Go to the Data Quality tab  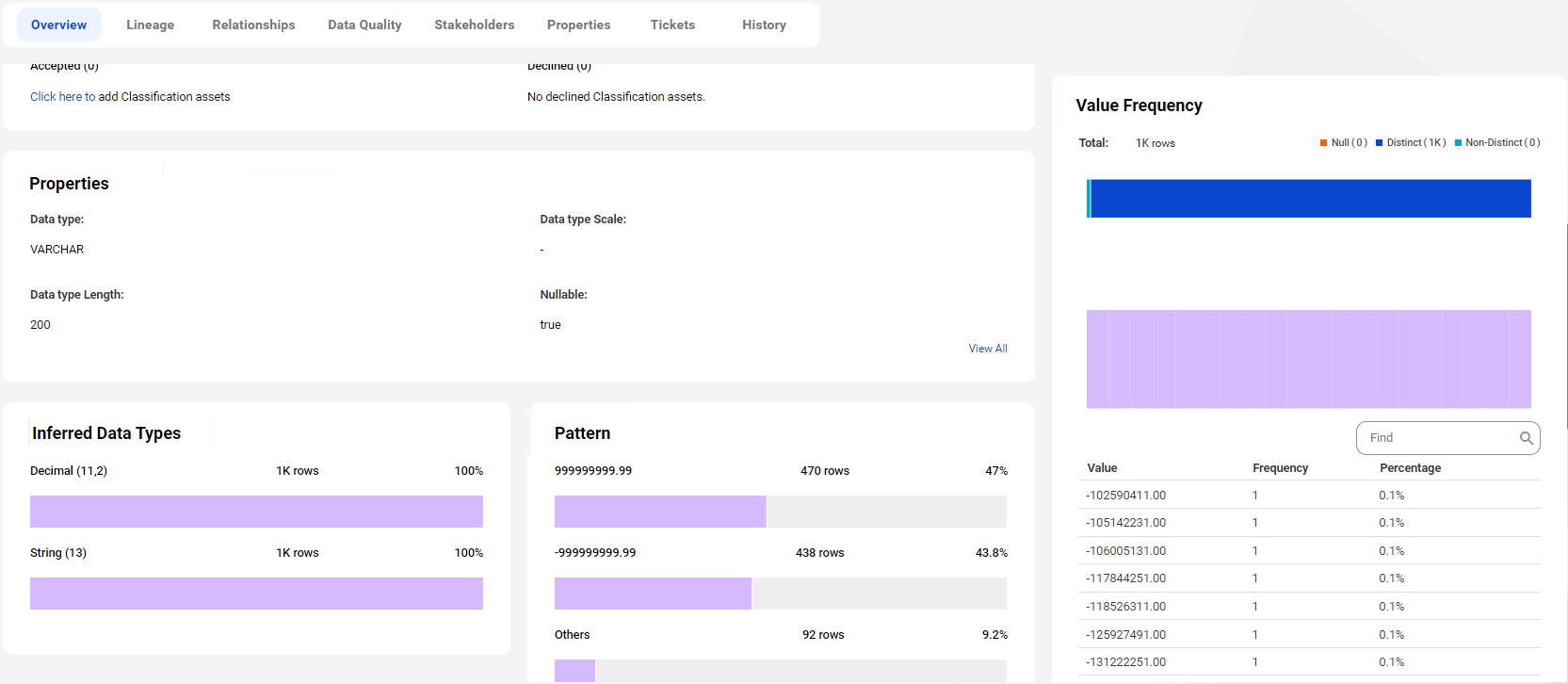tap(364, 24)
